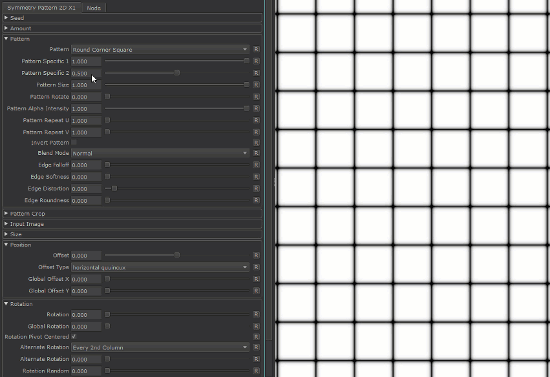This screenshot has height=377, width=550.
Task: Click the reset icon for Pattern Specific 1
Action: pyautogui.click(x=256, y=61)
